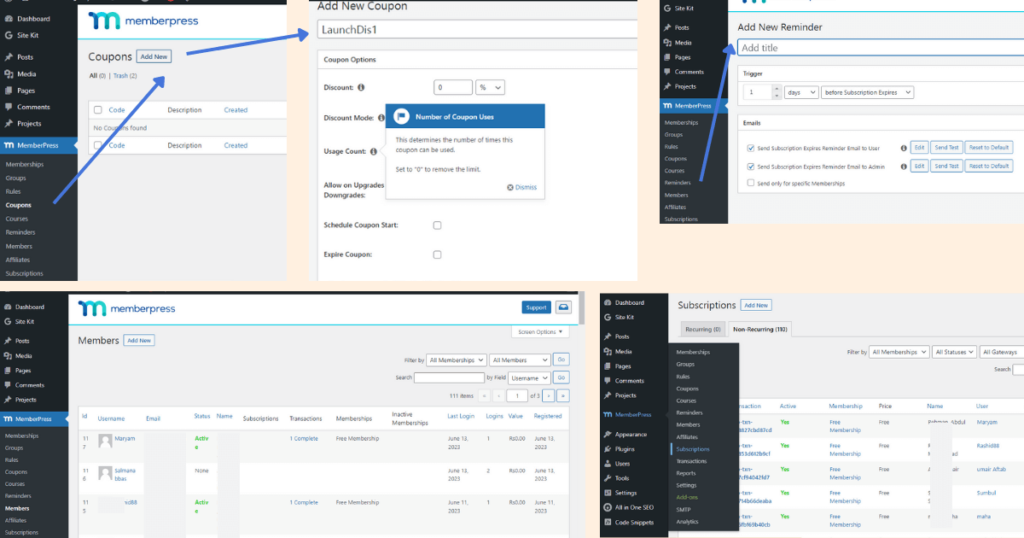The image size is (1024, 538).
Task: Click Users icon in the Subscriptions screenshot sidebar
Action: click(x=607, y=464)
